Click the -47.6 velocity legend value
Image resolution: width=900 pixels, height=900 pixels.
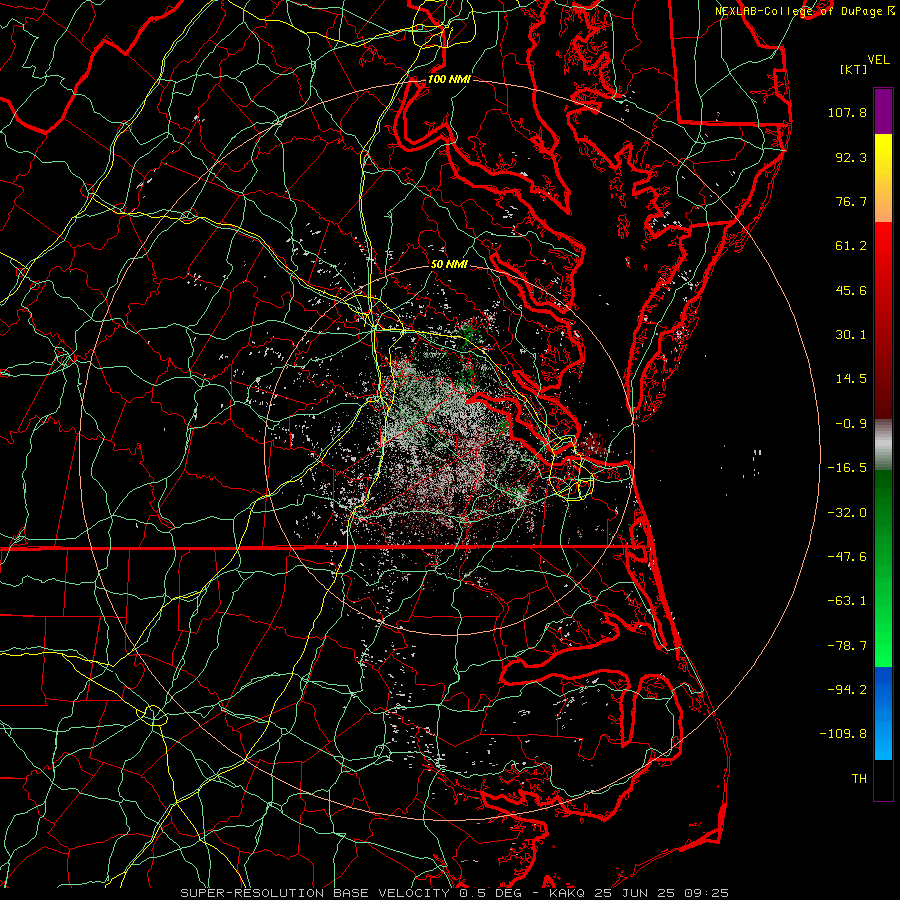point(847,557)
